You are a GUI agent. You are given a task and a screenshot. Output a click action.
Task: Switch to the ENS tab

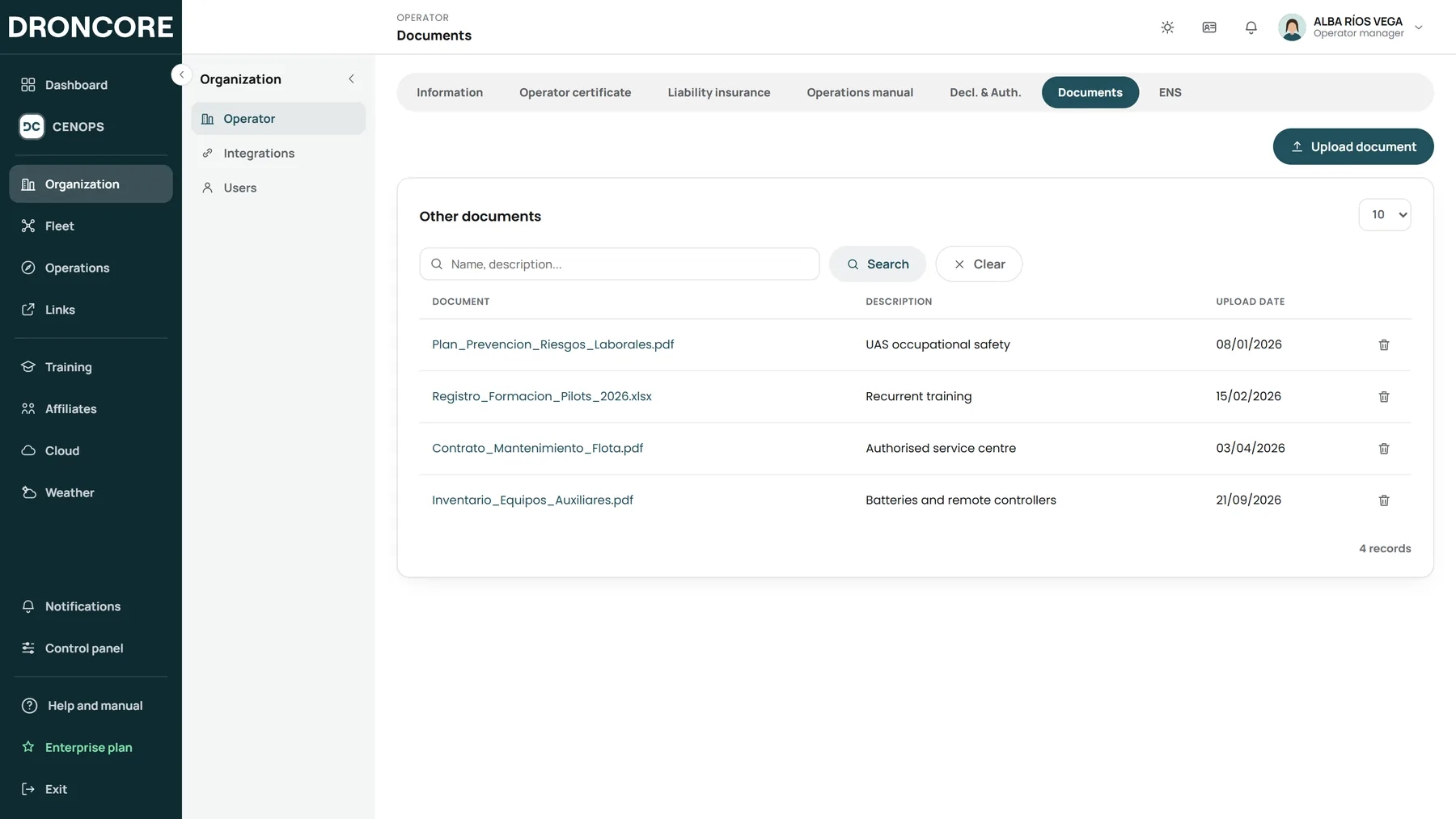pyautogui.click(x=1170, y=93)
